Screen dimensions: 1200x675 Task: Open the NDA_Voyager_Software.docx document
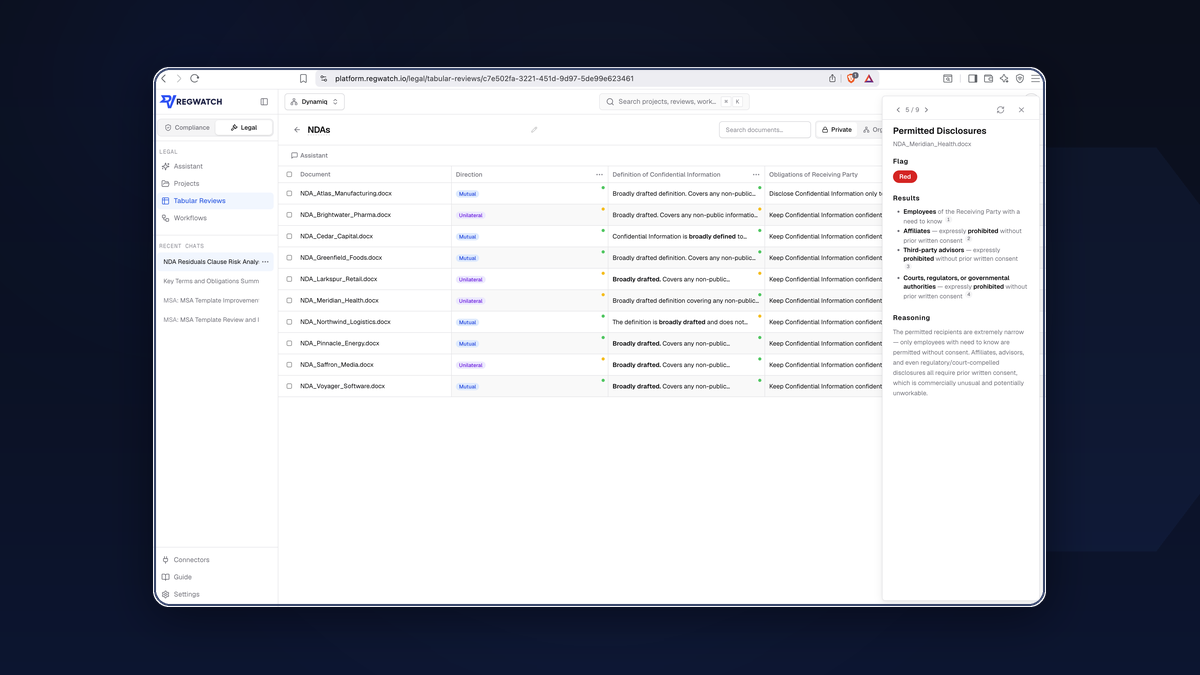point(342,386)
